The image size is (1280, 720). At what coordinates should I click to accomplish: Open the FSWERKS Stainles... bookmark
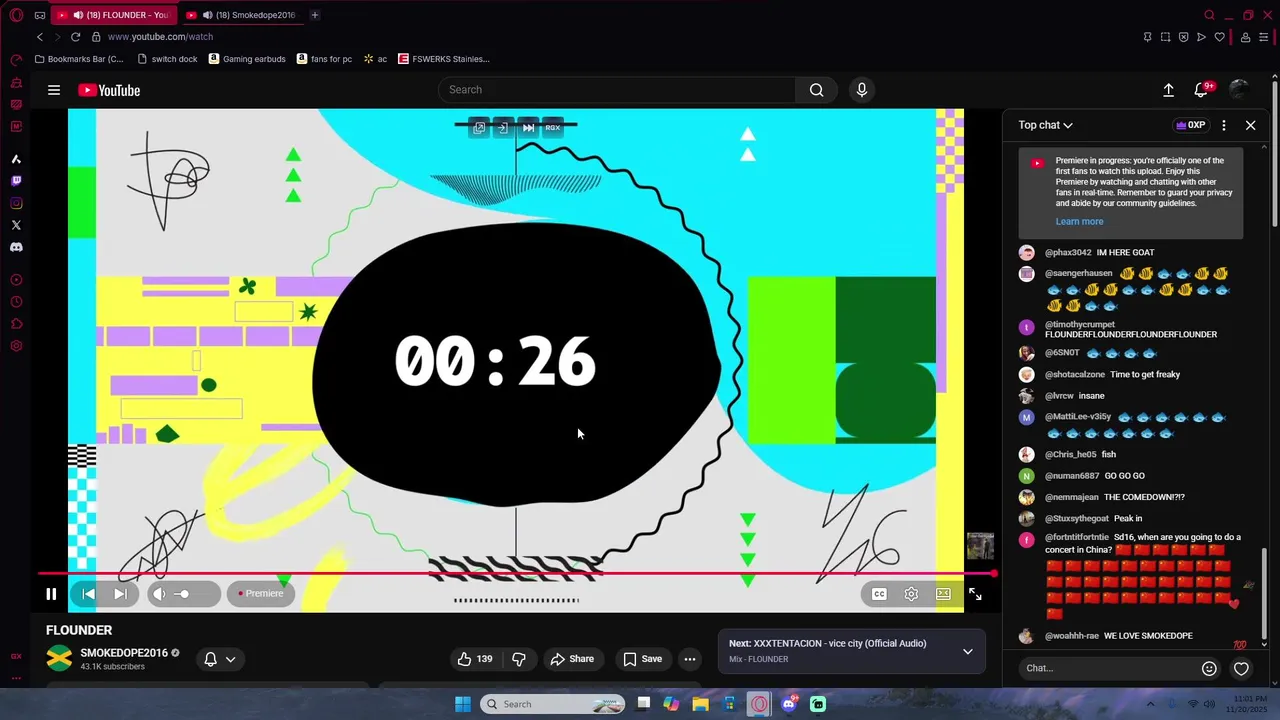(x=443, y=59)
